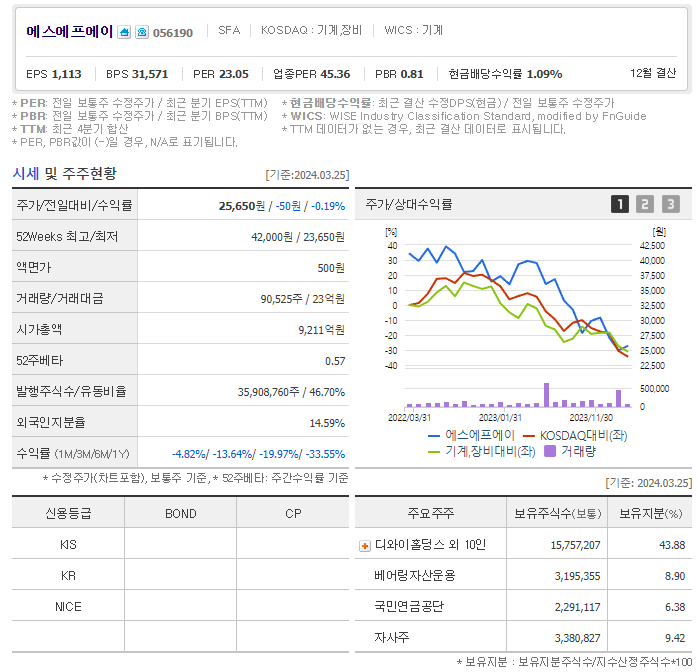Image resolution: width=698 pixels, height=672 pixels.
Task: Select the 주가/상대수익률 chart title
Action: pyautogui.click(x=409, y=204)
